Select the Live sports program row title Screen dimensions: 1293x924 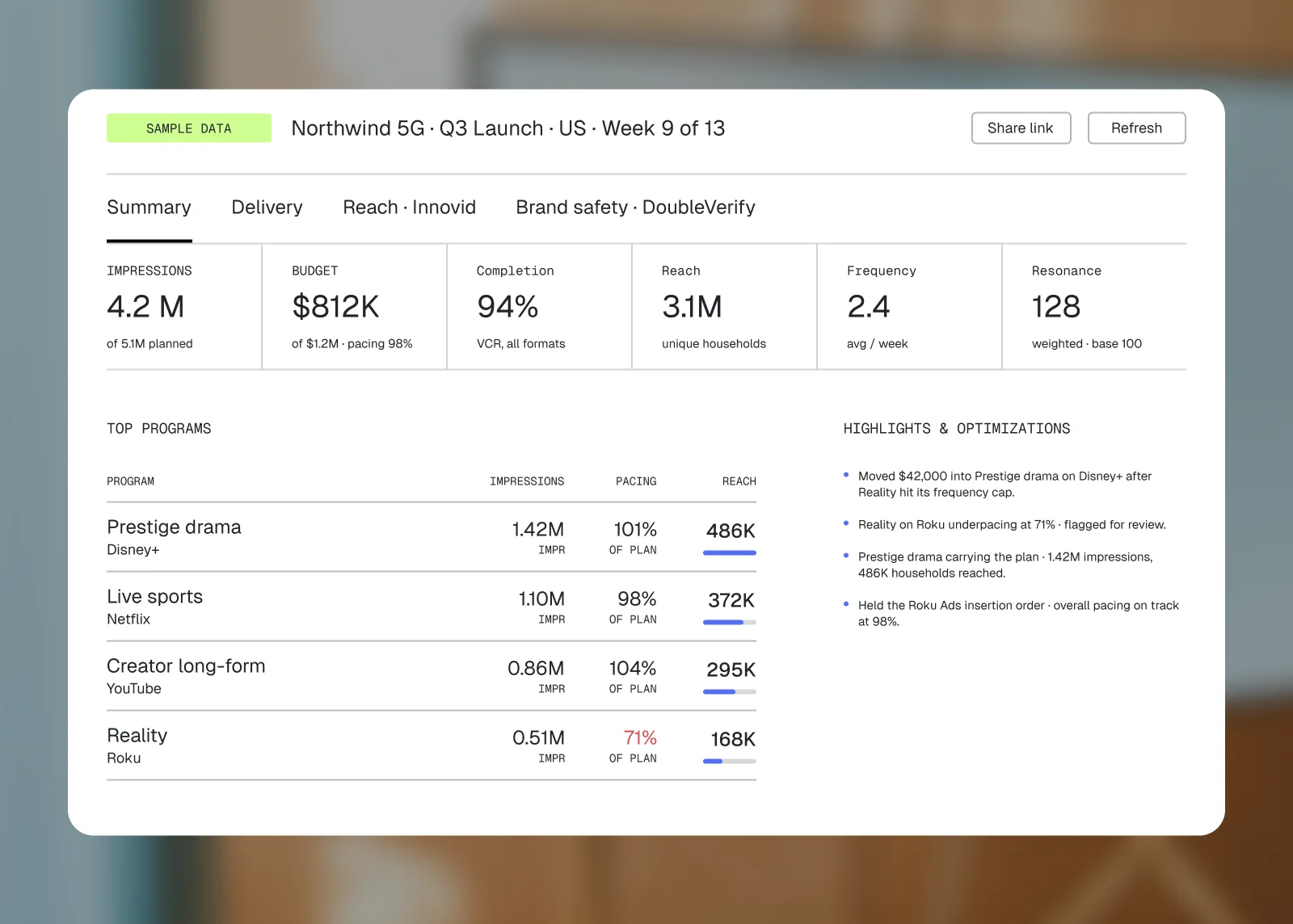[x=154, y=597]
